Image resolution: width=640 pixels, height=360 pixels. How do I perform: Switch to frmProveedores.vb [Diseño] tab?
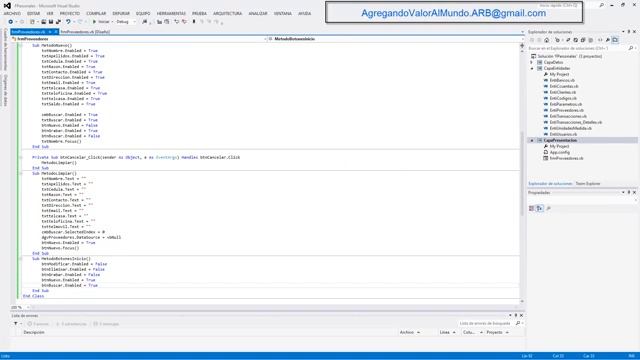click(85, 32)
